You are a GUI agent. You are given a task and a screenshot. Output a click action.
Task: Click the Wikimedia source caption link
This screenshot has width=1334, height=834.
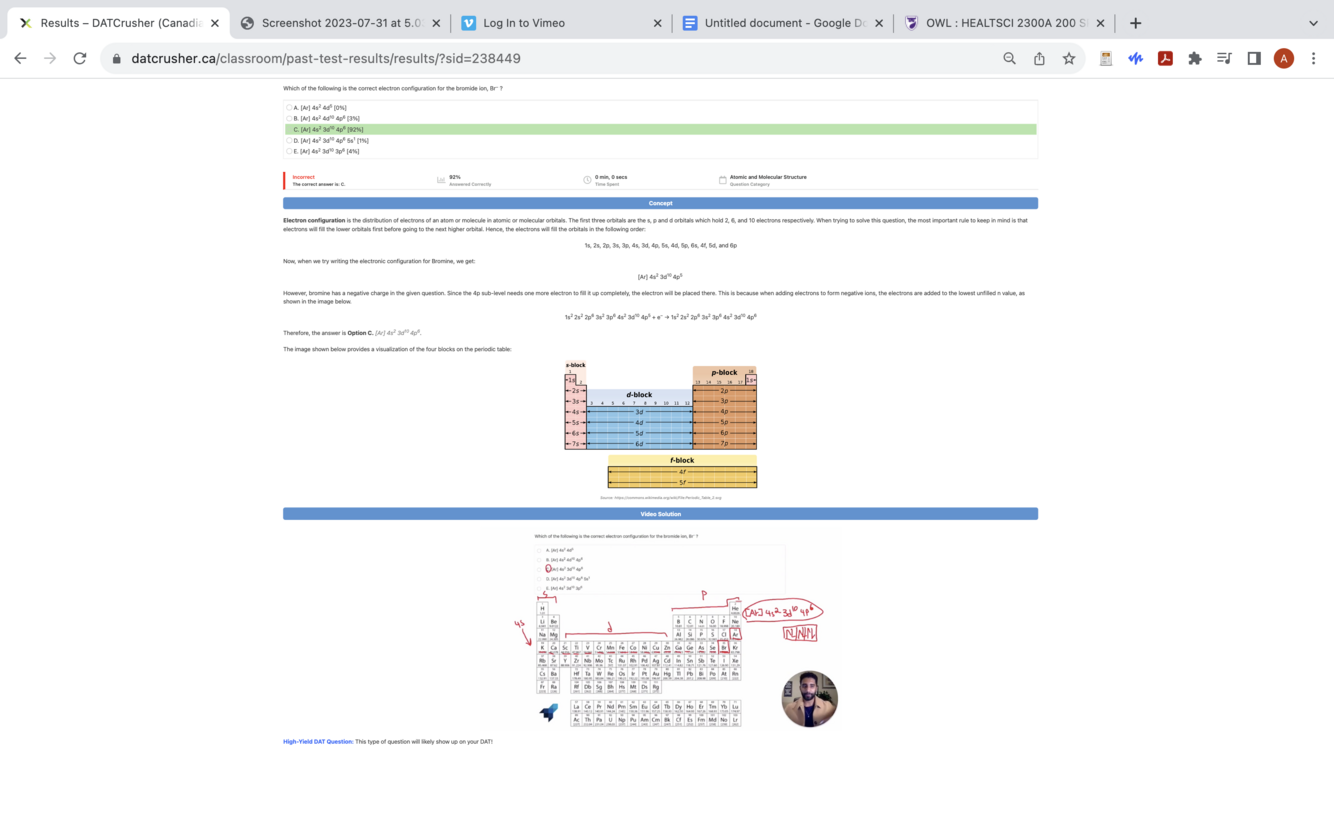(661, 497)
